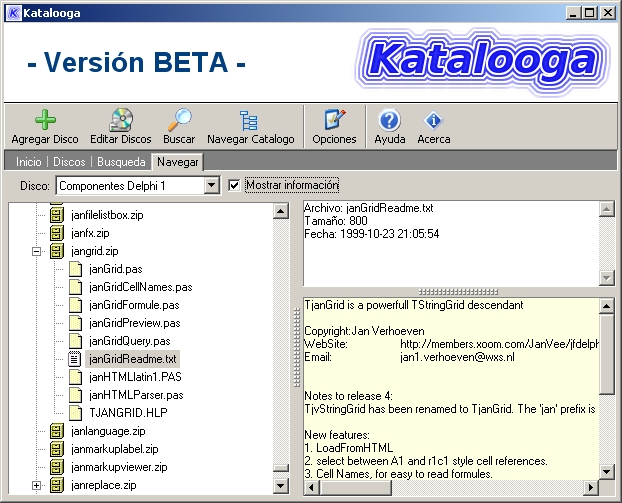Click the janGridPreview.pas file icon
Viewport: 622px width, 503px height.
click(x=75, y=323)
